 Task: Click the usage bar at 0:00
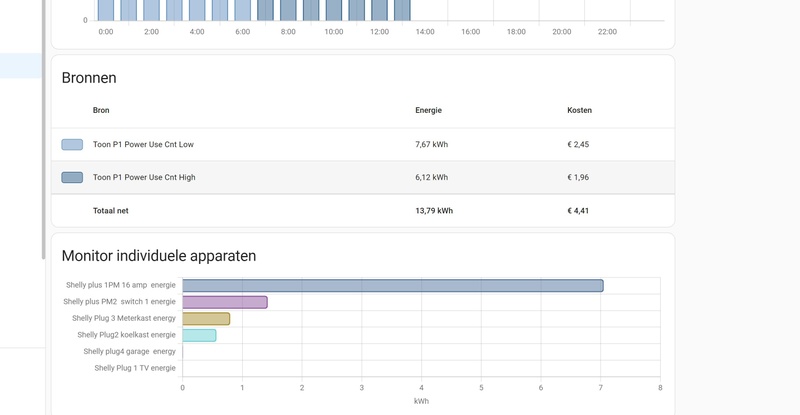(x=106, y=10)
